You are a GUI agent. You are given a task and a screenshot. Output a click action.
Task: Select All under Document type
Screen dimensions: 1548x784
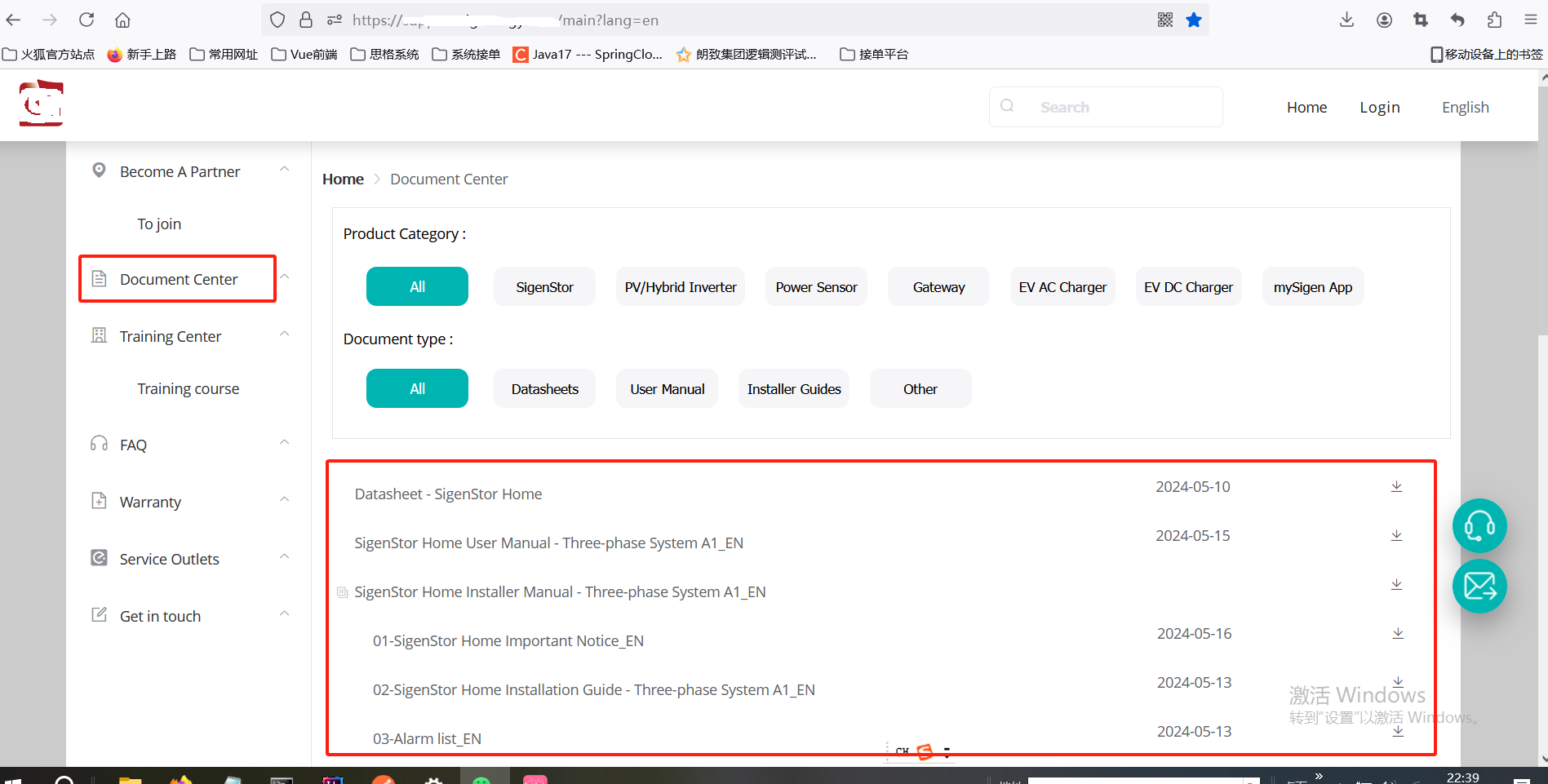pyautogui.click(x=417, y=388)
